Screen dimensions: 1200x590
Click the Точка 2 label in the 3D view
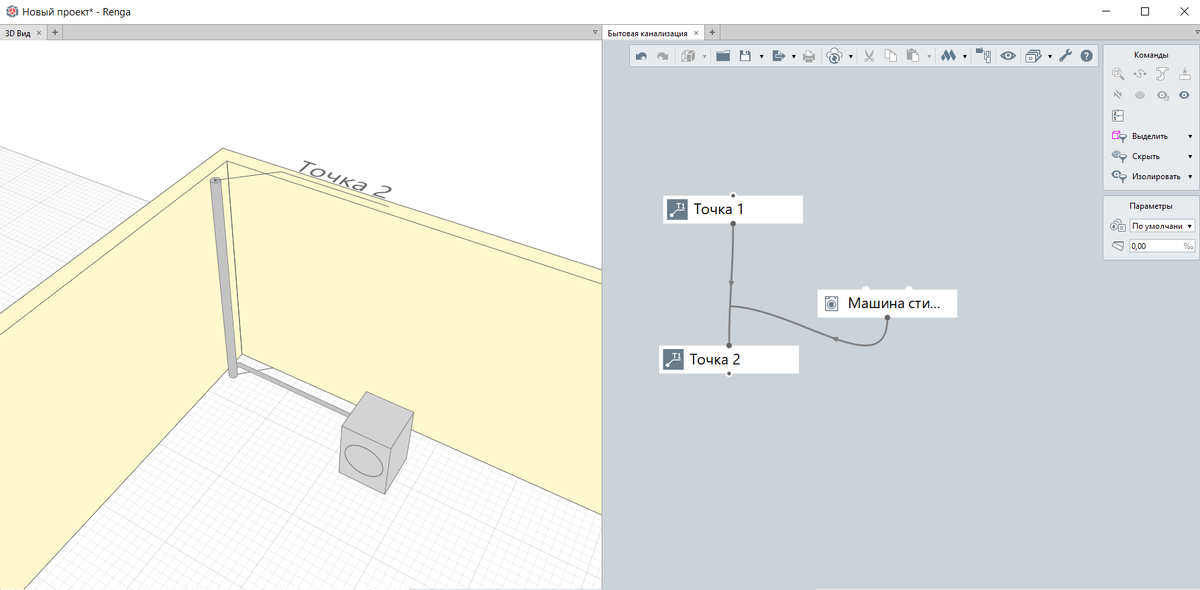[x=346, y=179]
